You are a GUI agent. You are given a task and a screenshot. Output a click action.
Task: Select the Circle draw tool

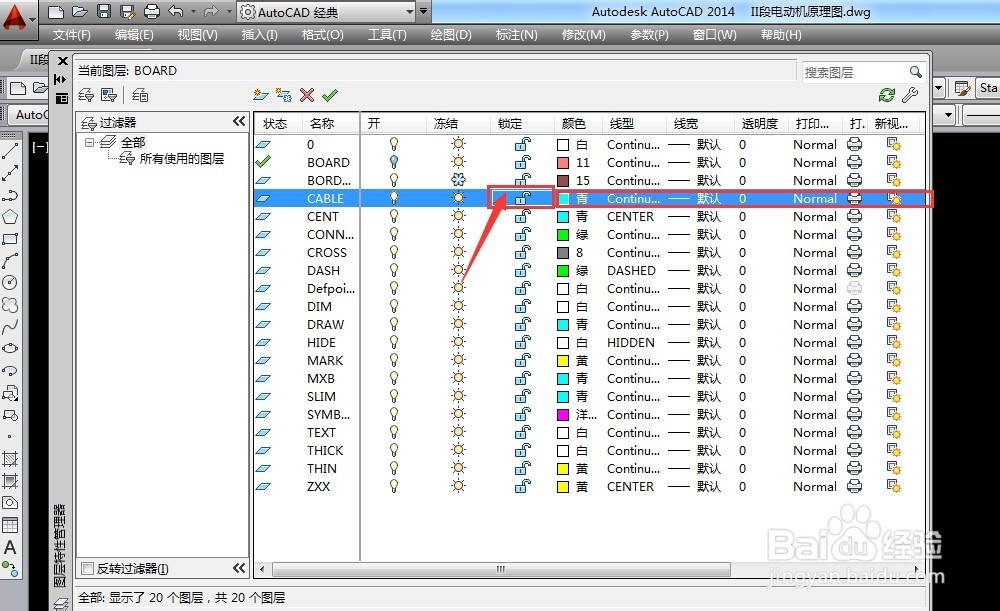coord(10,283)
